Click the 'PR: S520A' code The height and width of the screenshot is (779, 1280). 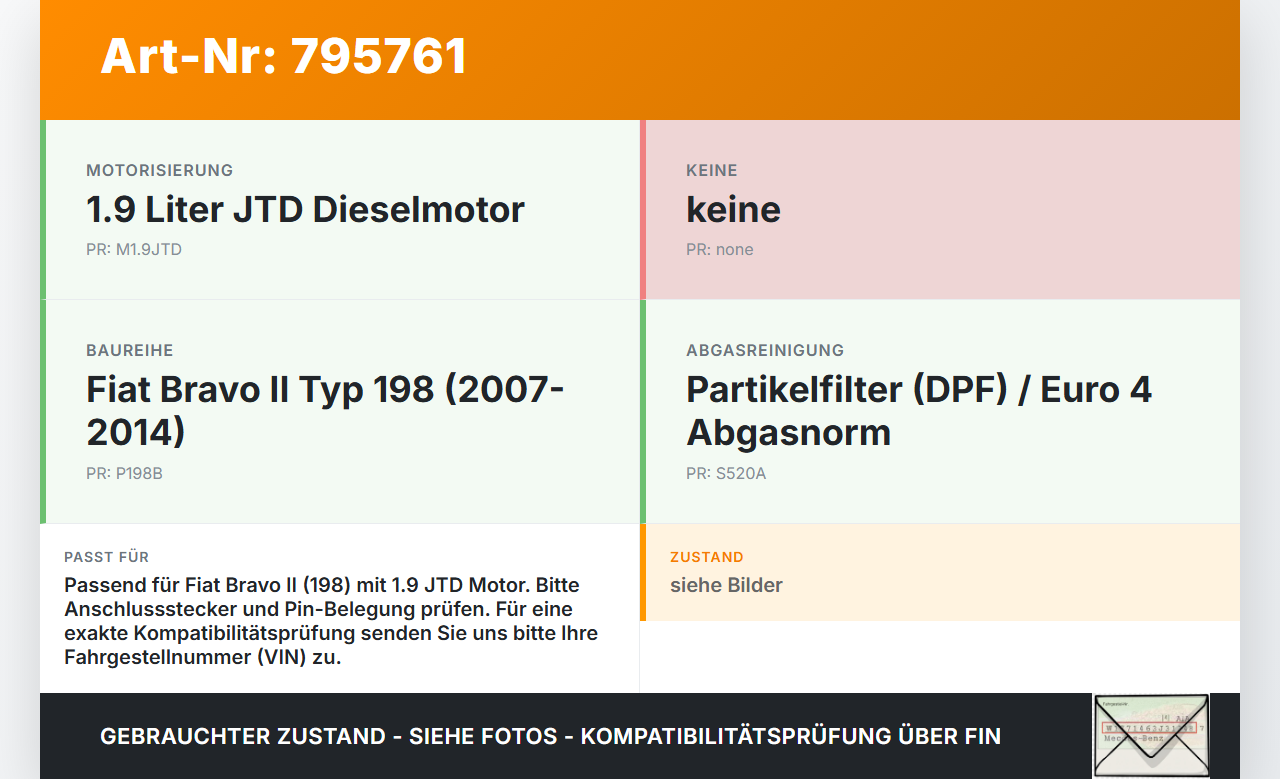coord(726,473)
